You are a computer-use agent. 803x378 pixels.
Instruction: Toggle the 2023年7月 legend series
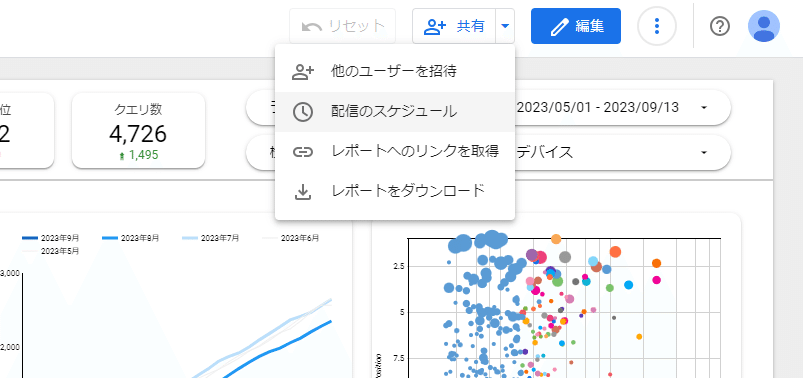210,238
